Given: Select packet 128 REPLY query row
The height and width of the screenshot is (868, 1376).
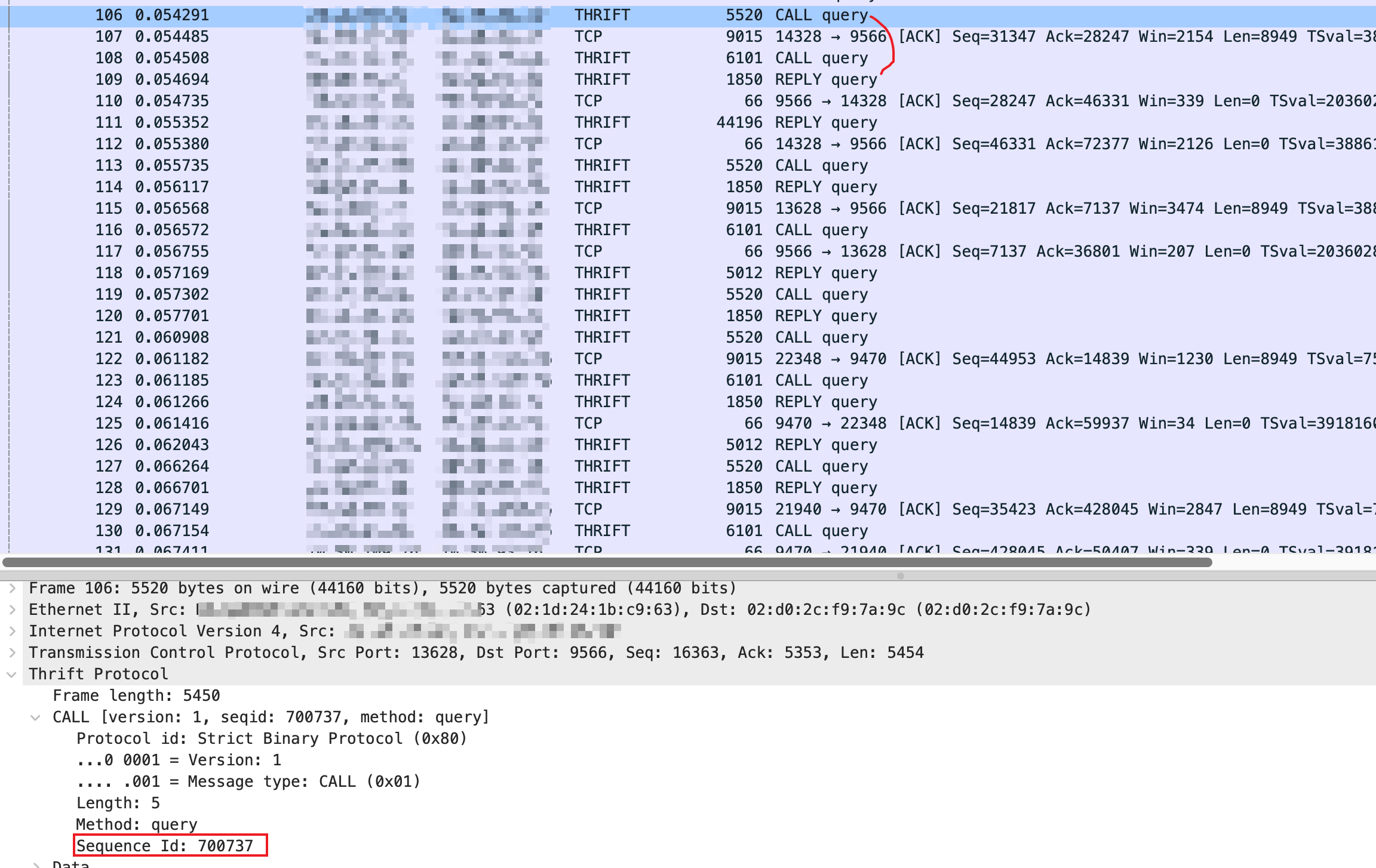Looking at the screenshot, I should click(x=688, y=488).
